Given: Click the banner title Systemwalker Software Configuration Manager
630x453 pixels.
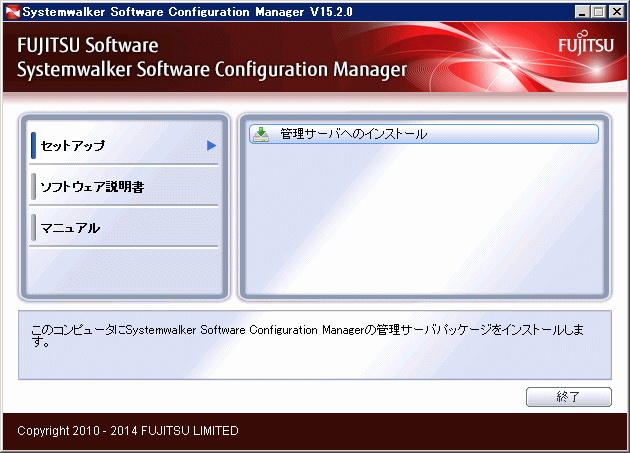Looking at the screenshot, I should [212, 69].
